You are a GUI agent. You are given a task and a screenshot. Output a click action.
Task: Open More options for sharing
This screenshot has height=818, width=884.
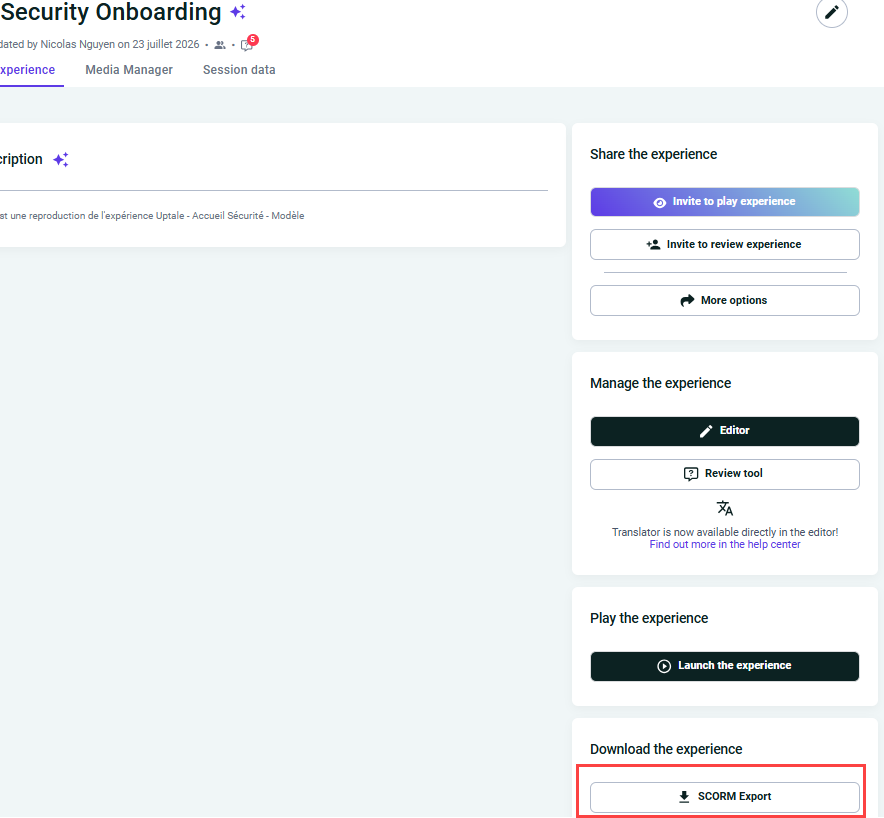724,300
